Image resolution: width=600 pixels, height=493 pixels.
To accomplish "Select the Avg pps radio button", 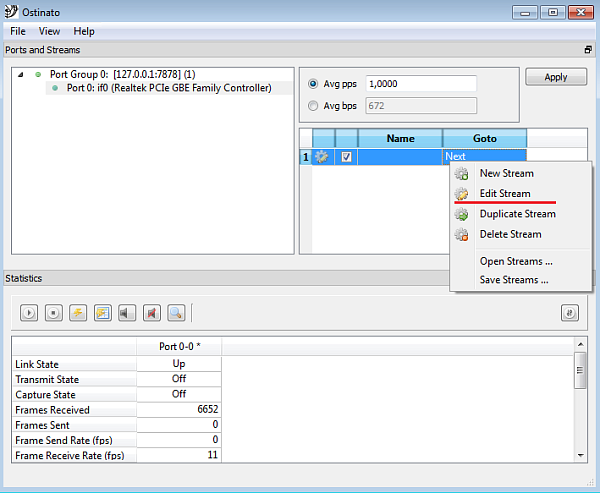I will pos(314,84).
